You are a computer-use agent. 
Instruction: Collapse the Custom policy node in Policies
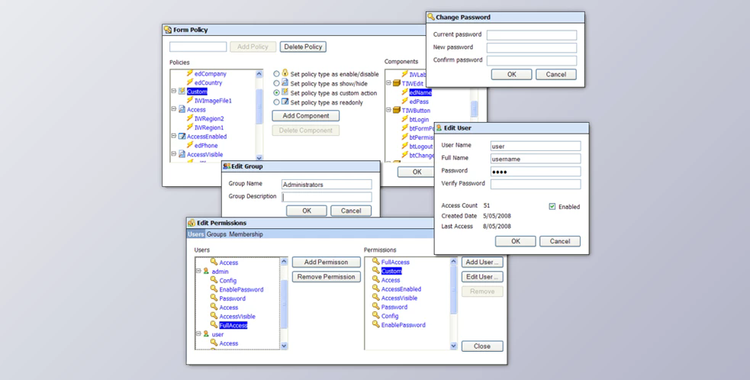tap(174, 91)
